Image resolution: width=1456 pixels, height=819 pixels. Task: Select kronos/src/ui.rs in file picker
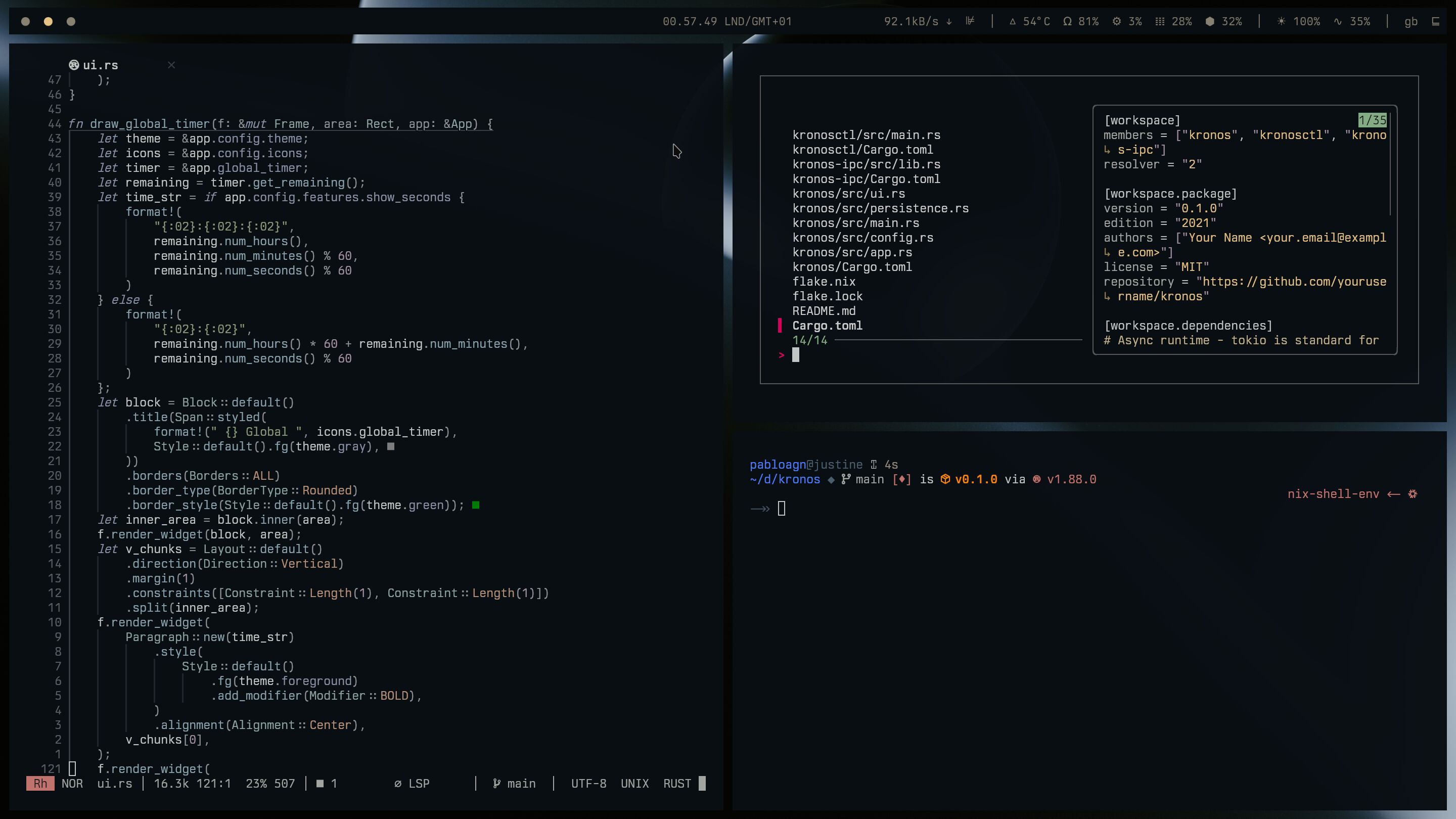(848, 194)
